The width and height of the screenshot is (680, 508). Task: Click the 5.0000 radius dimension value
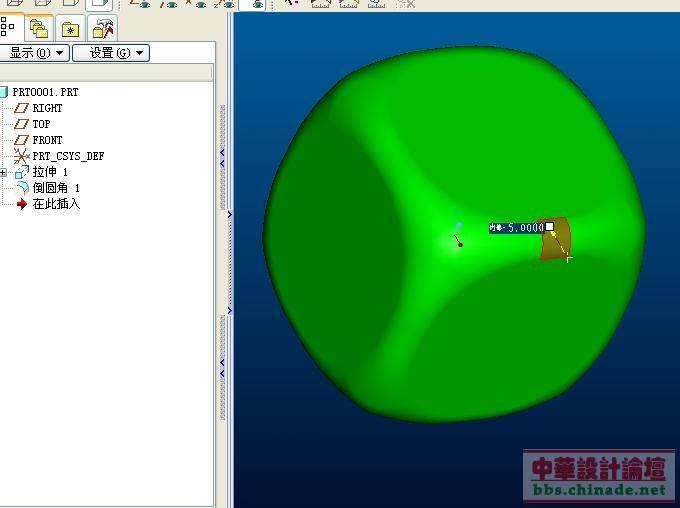coord(526,228)
